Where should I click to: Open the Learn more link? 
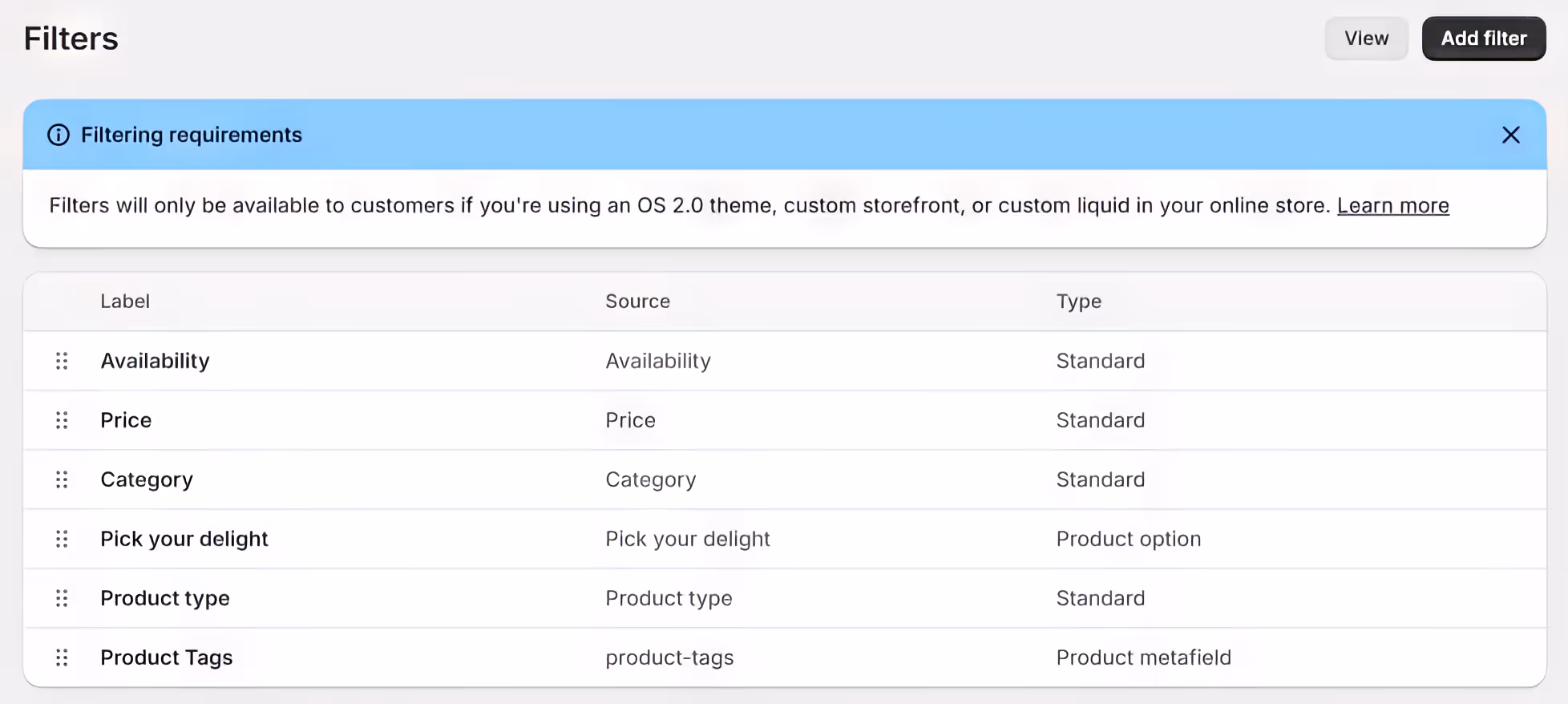[1392, 206]
